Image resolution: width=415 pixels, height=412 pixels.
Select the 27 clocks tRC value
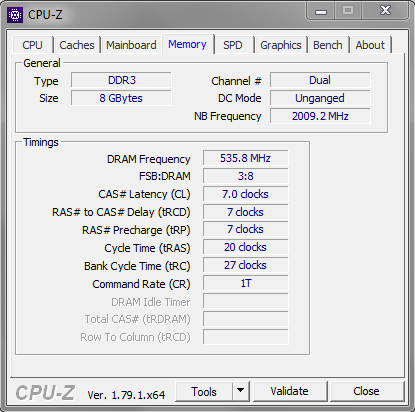pyautogui.click(x=245, y=265)
